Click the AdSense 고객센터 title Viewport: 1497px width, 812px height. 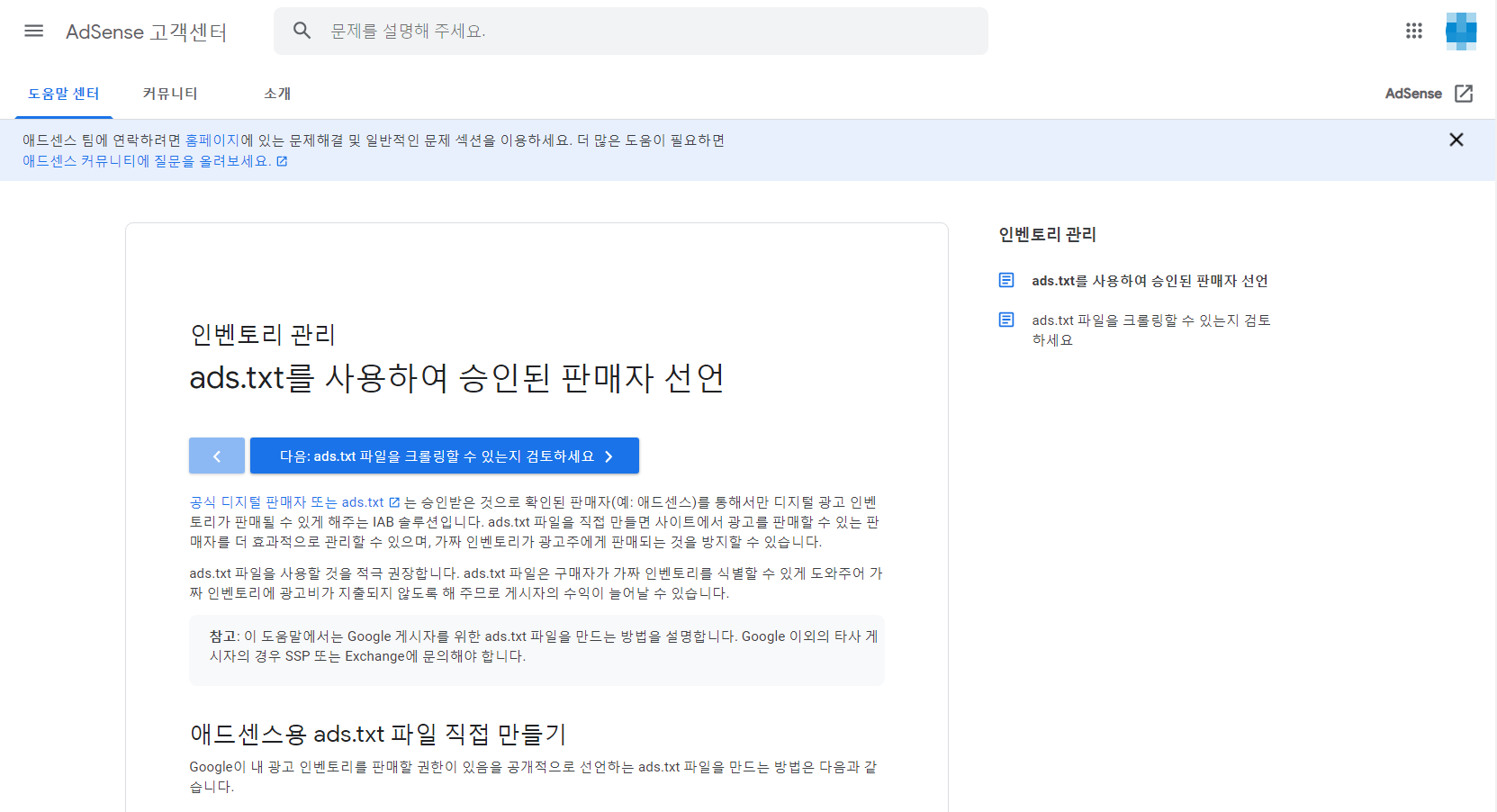coord(146,32)
